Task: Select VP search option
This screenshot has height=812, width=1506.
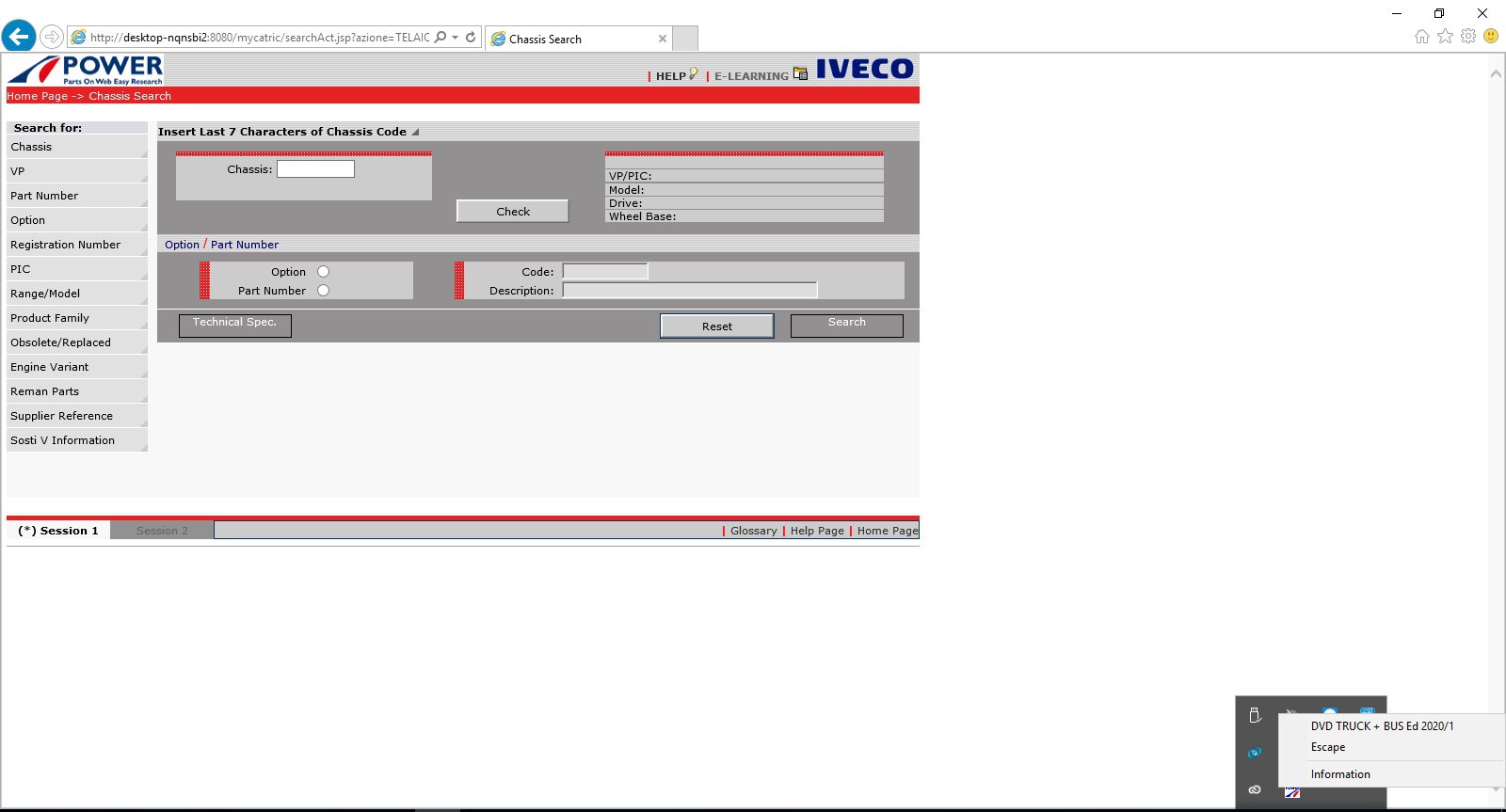Action: [x=77, y=171]
